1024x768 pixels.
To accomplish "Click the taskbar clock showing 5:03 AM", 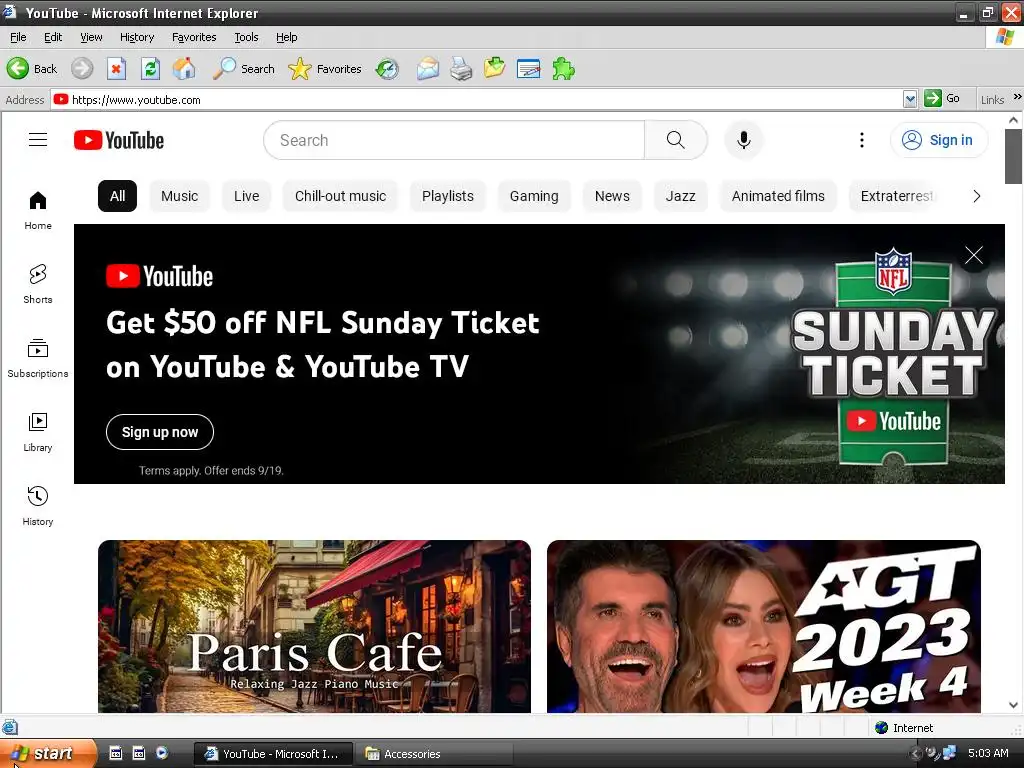I will point(987,753).
